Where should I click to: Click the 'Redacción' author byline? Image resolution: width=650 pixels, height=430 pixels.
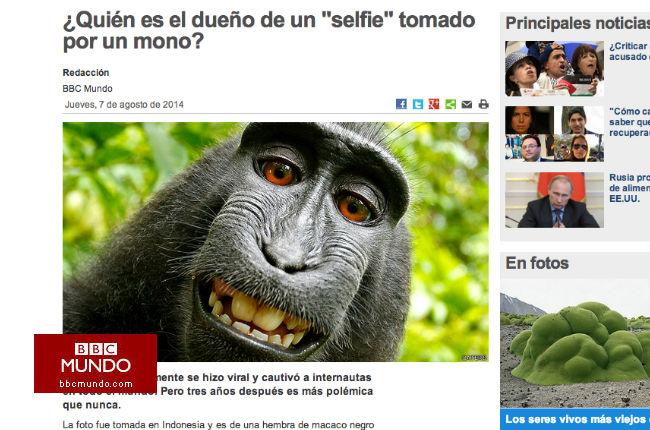click(86, 73)
